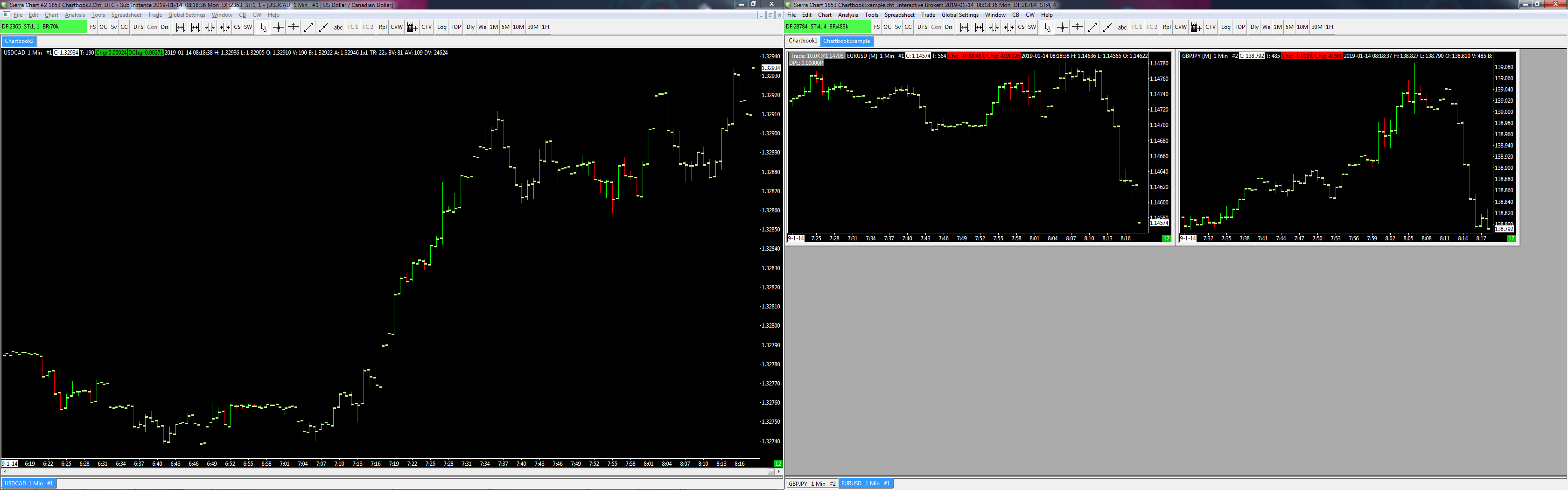Screen dimensions: 1568x490
Task: Click the SW button in right window toolbar
Action: tap(1032, 27)
